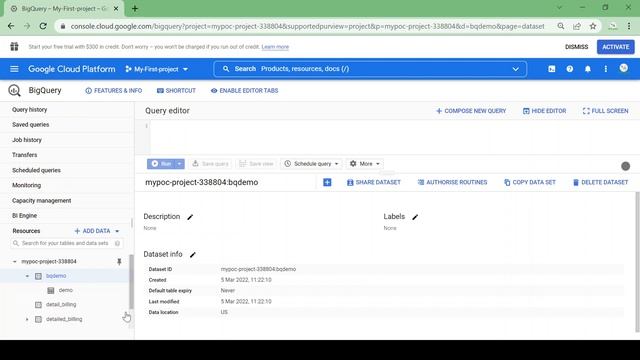Screen dimensions: 640x360
Task: Open BI Engine
Action: [x=24, y=216]
